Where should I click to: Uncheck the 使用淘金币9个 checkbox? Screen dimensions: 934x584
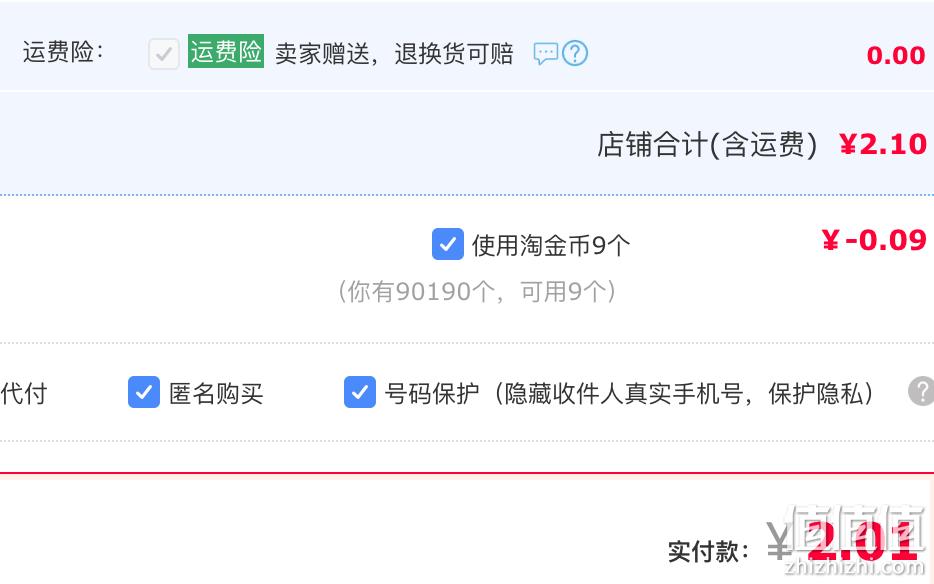pyautogui.click(x=448, y=244)
